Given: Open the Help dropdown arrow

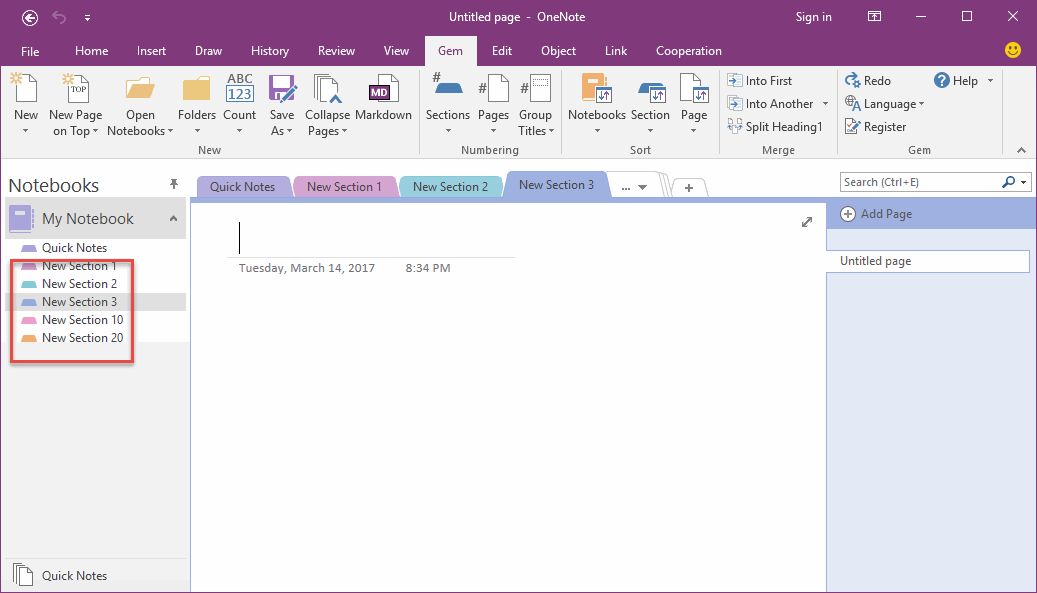Looking at the screenshot, I should (990, 81).
